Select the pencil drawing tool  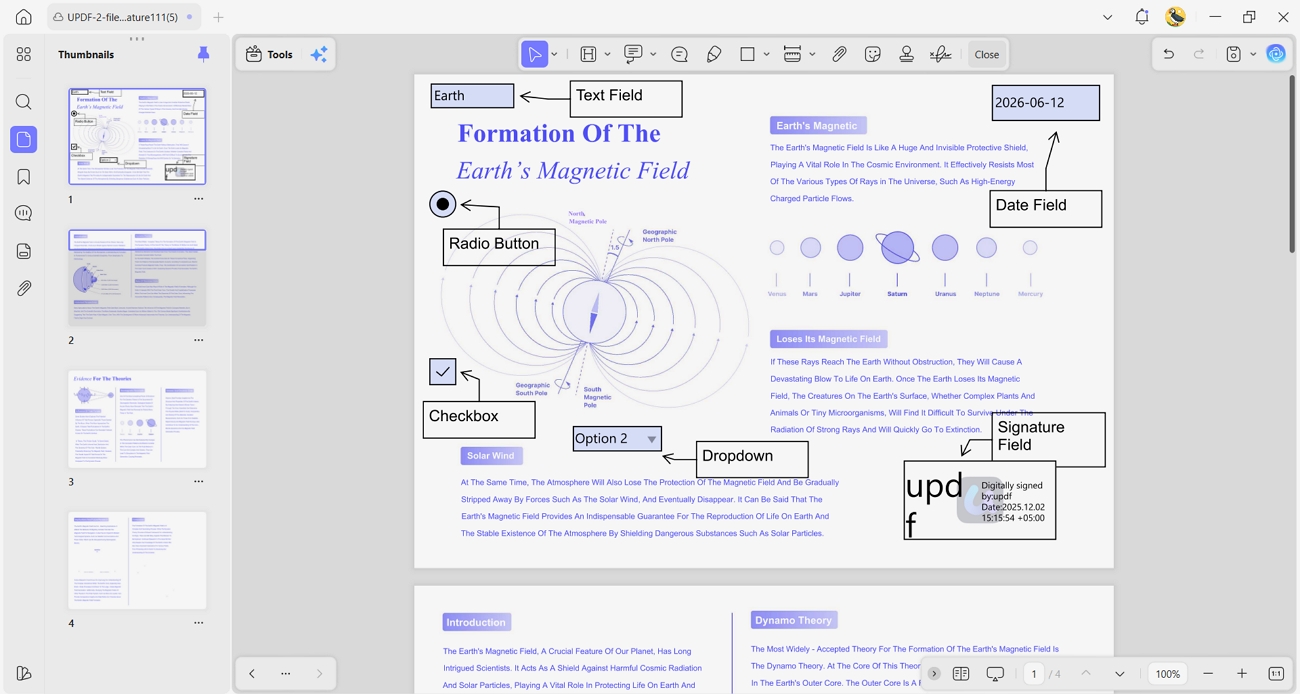click(x=714, y=54)
